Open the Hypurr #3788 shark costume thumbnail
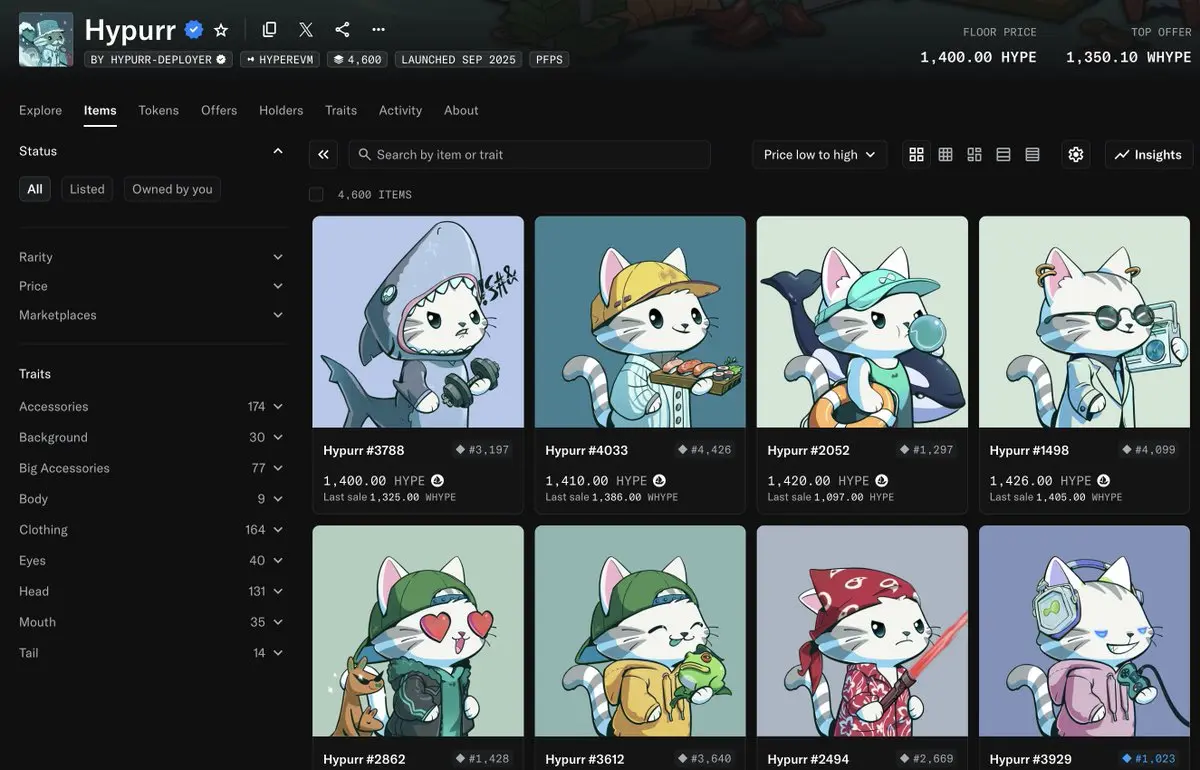Screen dimensions: 1200x770 coord(418,322)
